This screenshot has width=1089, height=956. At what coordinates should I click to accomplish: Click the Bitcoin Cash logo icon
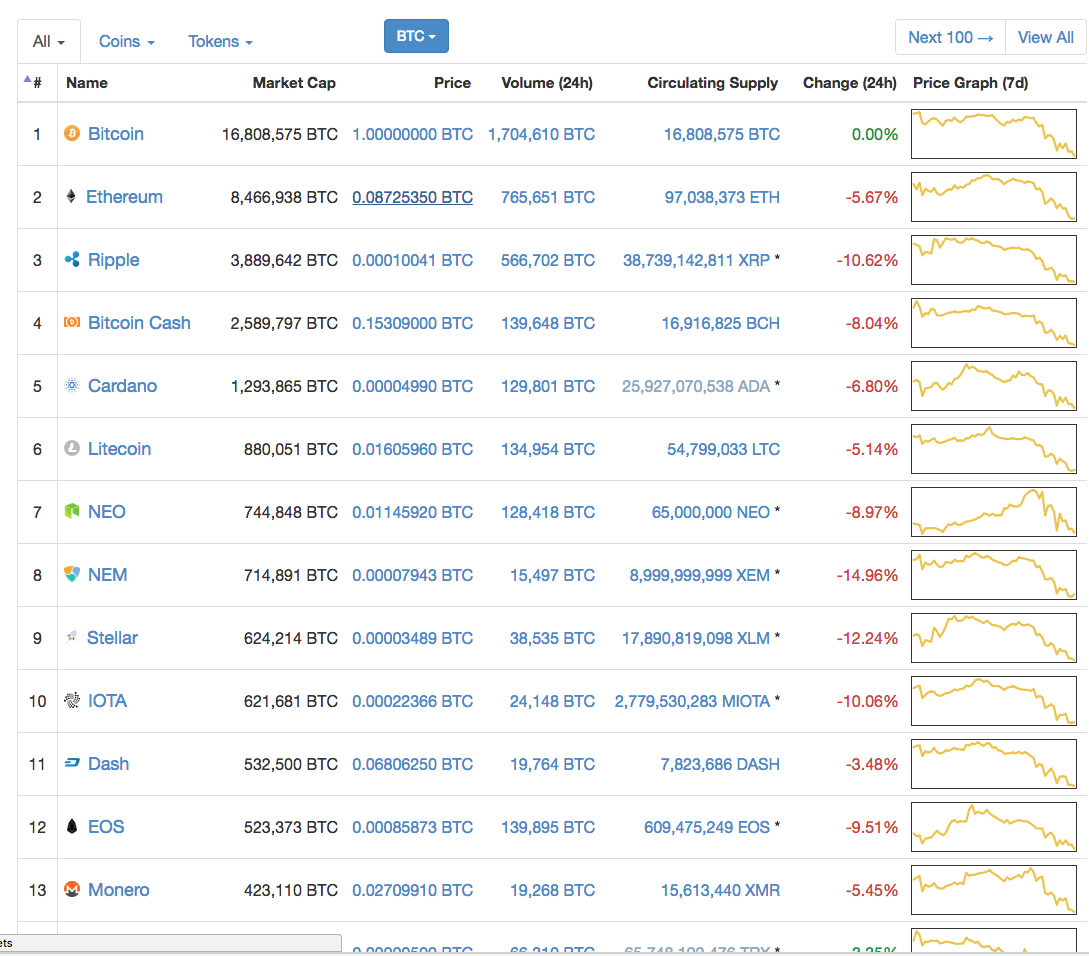pos(72,322)
